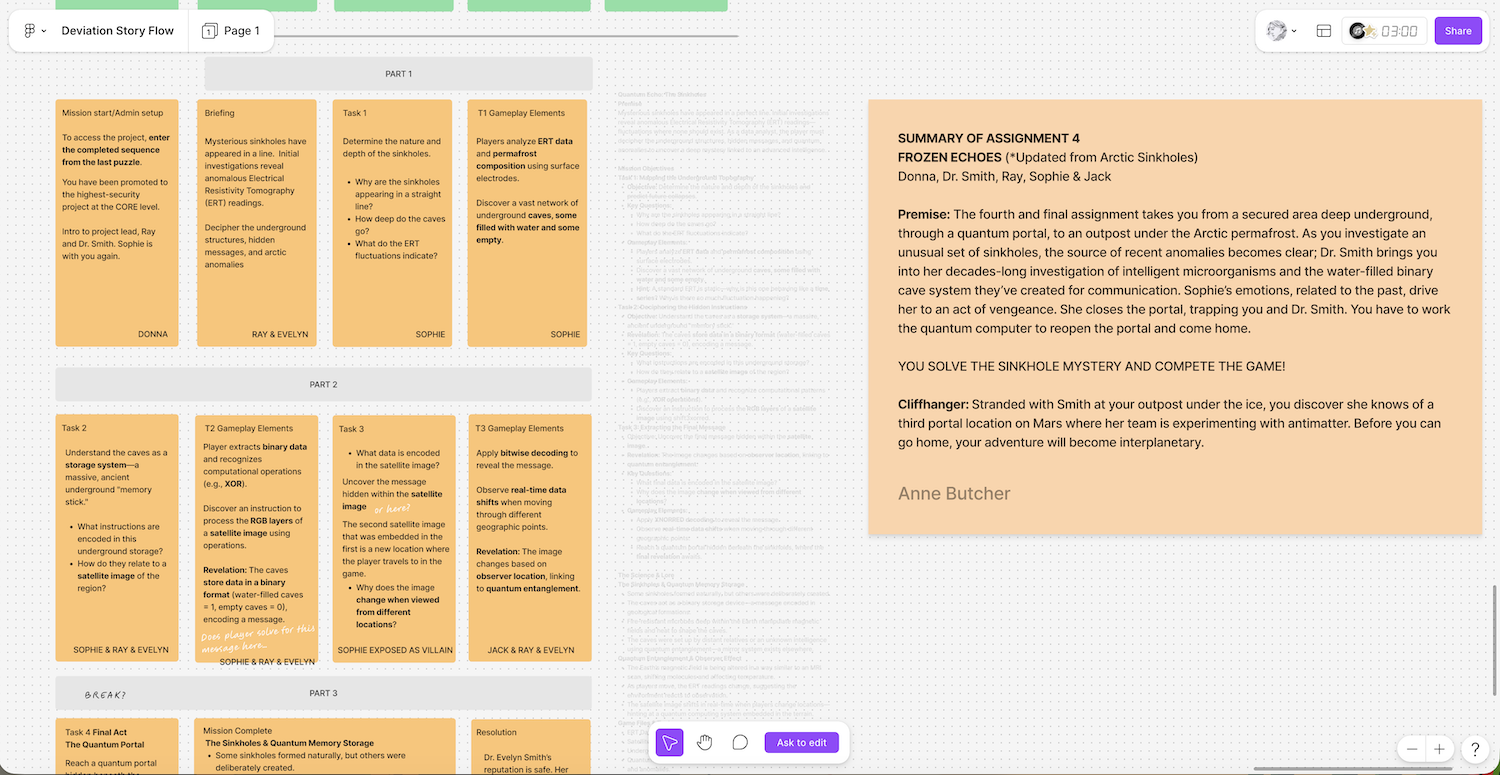Click the minimize UI layout icon
Viewport: 1500px width, 775px height.
click(1324, 31)
